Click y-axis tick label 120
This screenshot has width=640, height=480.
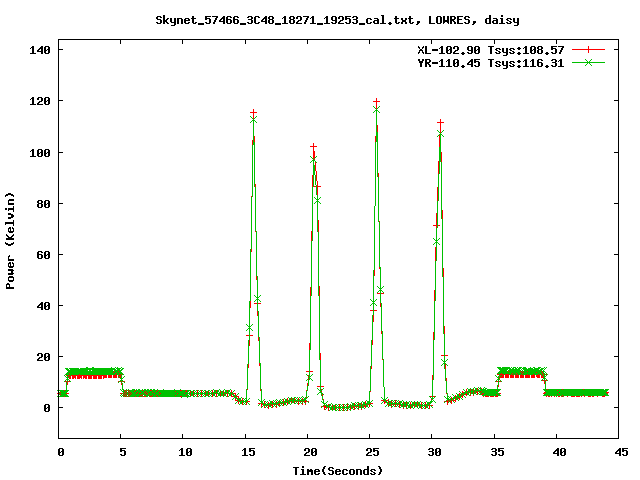click(x=40, y=101)
